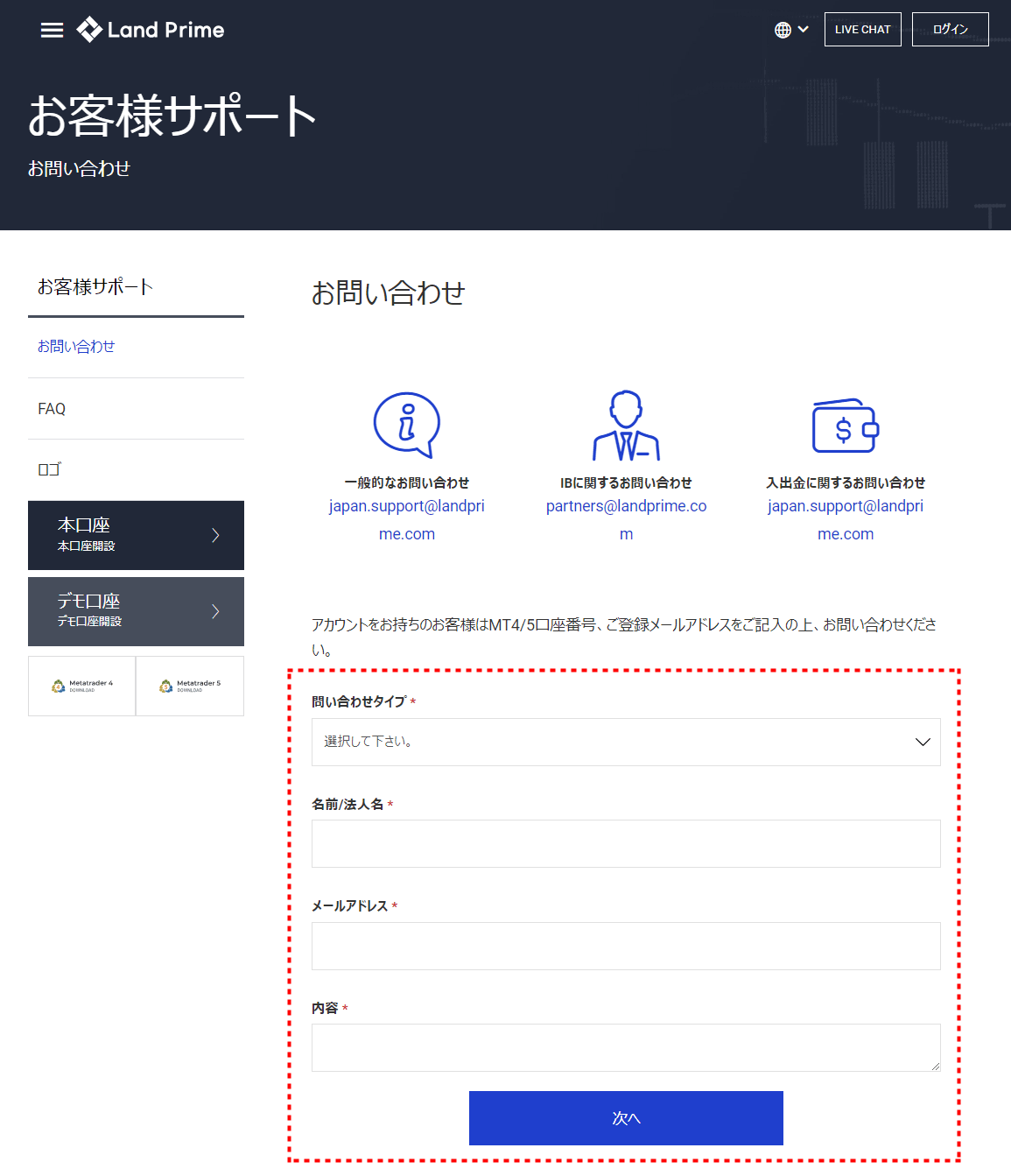
Task: Expand the デモ口座 section chevron
Action: [215, 611]
